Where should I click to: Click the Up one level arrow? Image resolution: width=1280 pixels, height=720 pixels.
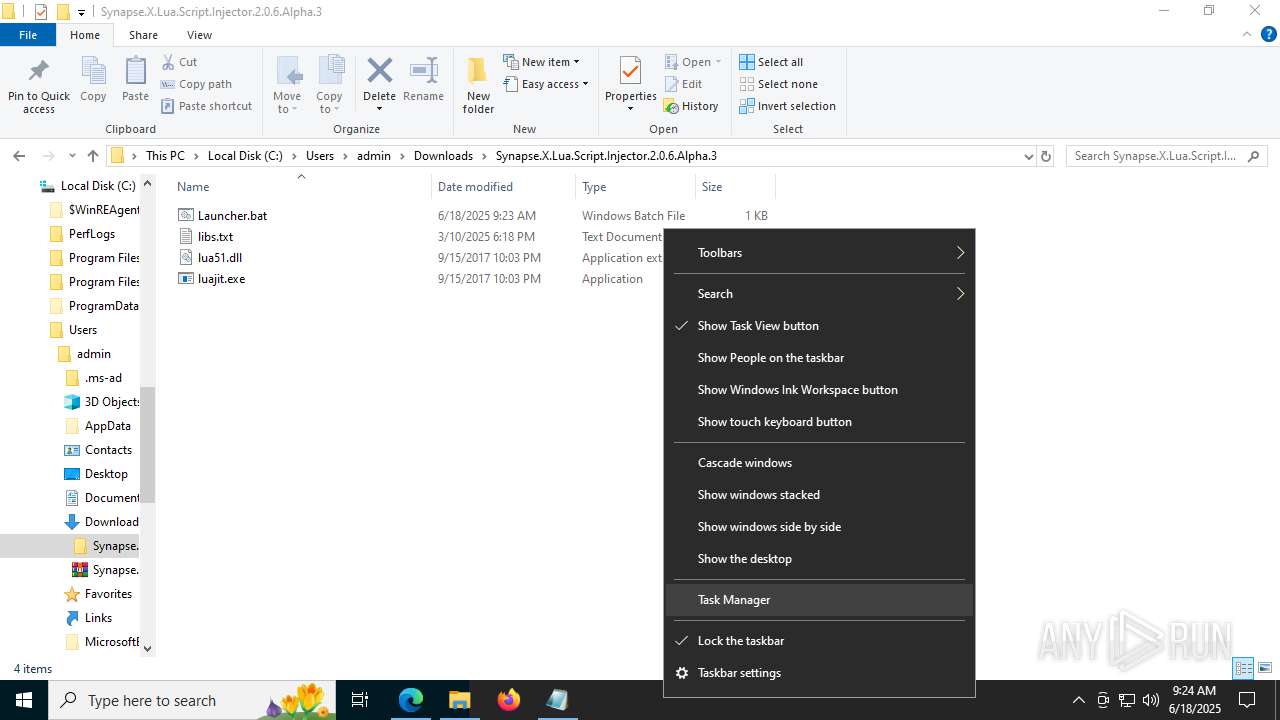tap(93, 156)
